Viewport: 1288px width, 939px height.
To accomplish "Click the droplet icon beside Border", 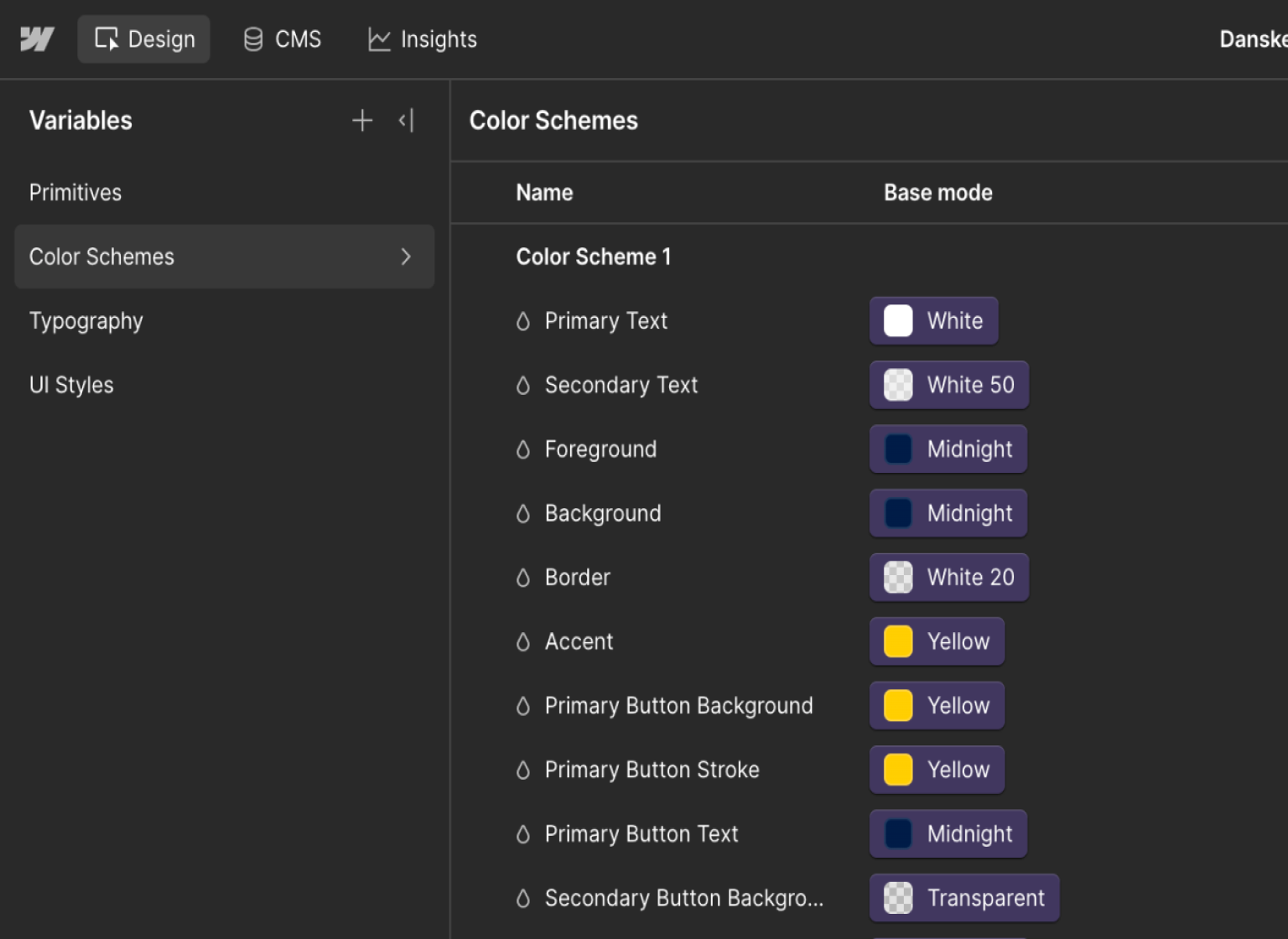I will (x=523, y=578).
